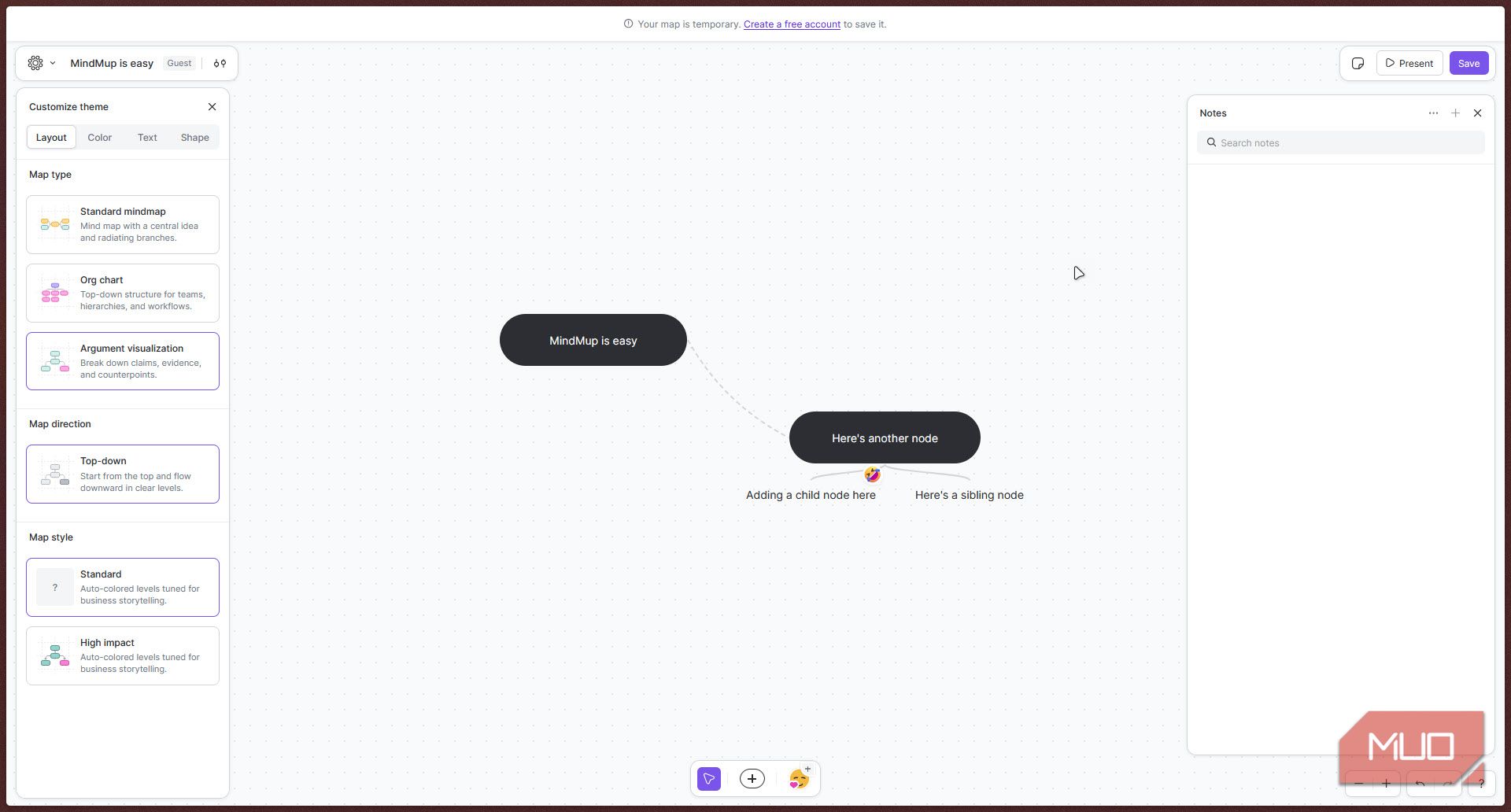
Task: Click the Search notes field
Action: coord(1340,142)
